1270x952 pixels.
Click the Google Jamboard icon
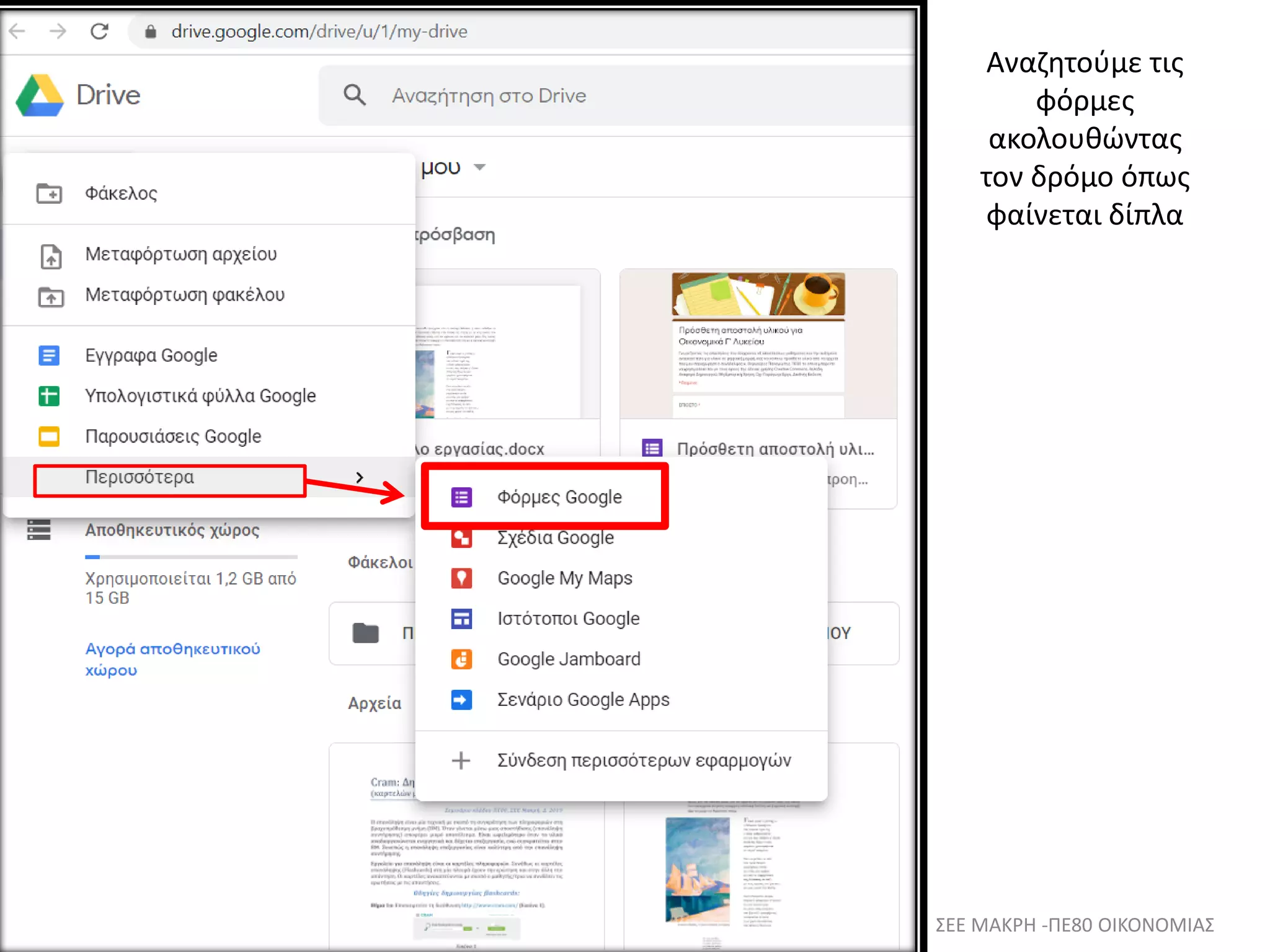[461, 659]
